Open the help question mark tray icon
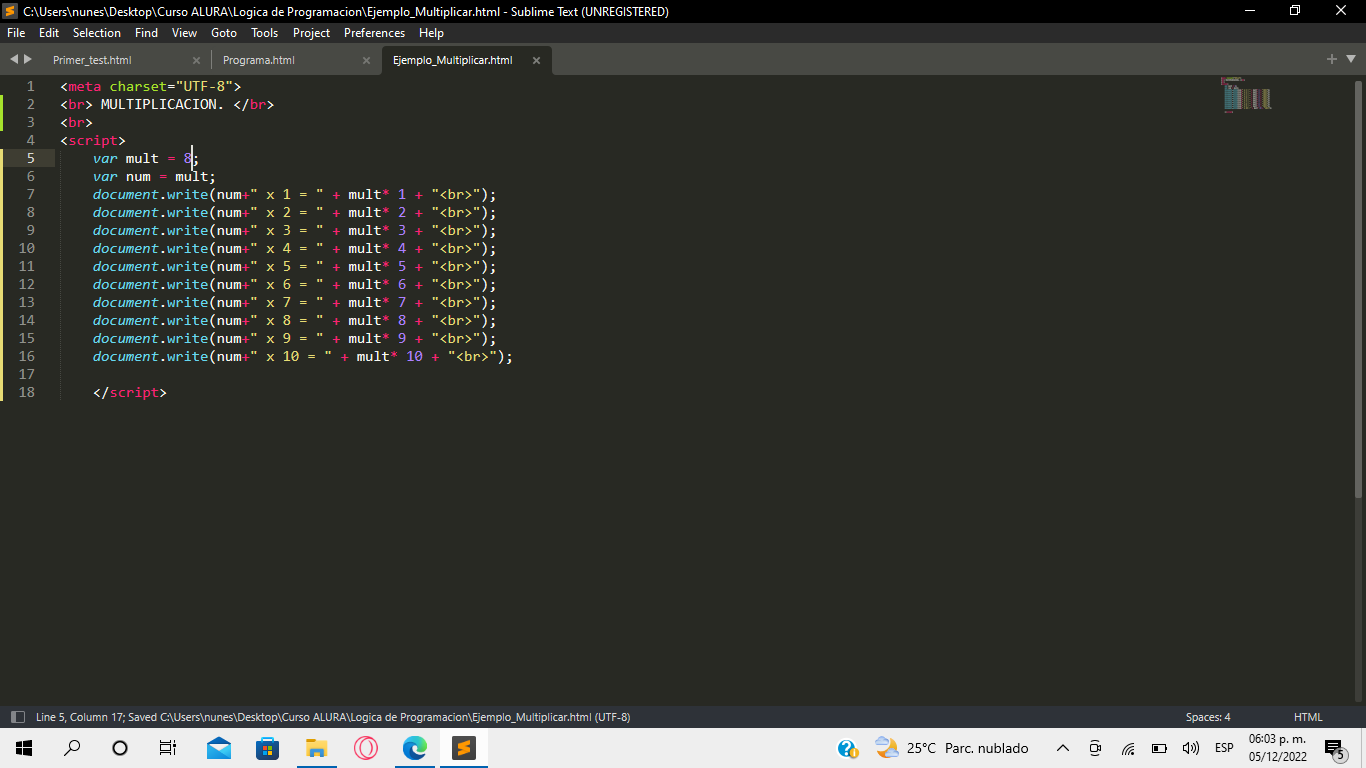Viewport: 1366px width, 768px height. (x=847, y=748)
